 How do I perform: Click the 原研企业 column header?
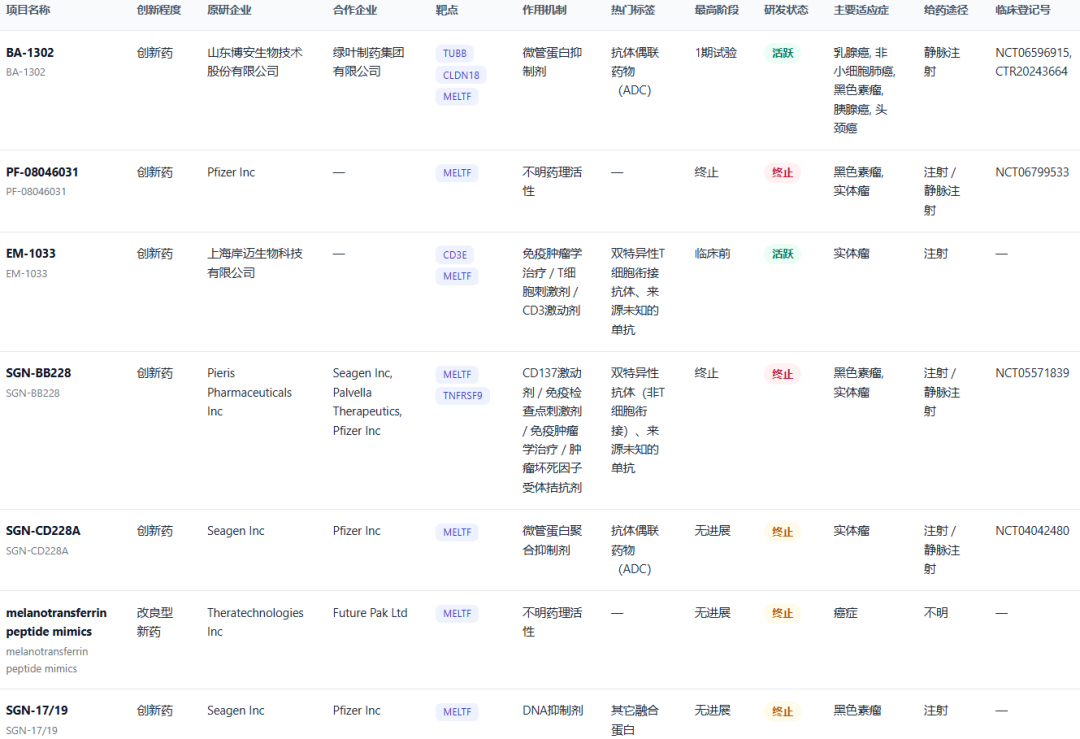[229, 10]
